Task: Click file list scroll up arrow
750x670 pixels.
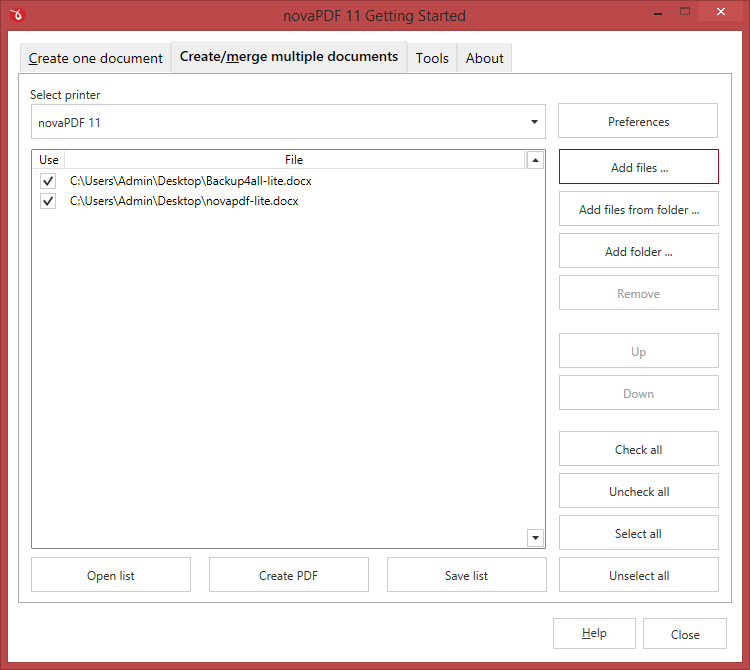Action: tap(535, 160)
